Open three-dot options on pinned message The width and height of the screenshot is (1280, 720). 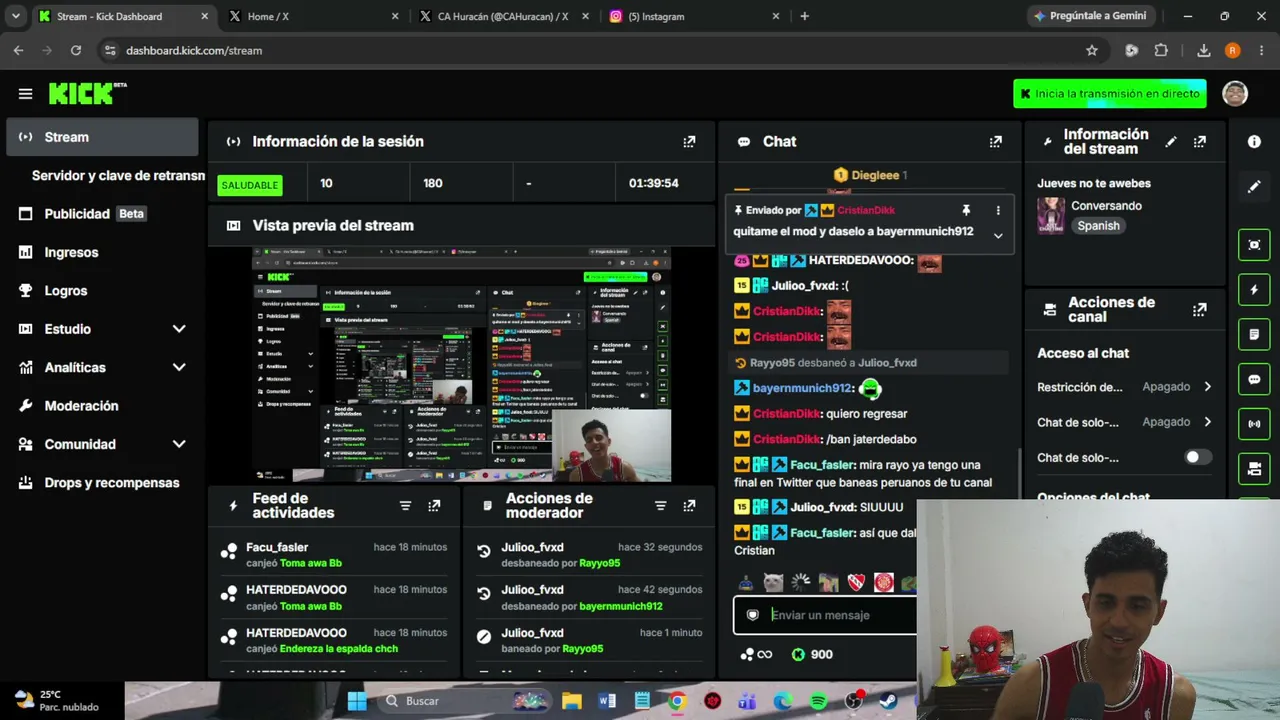pos(997,210)
